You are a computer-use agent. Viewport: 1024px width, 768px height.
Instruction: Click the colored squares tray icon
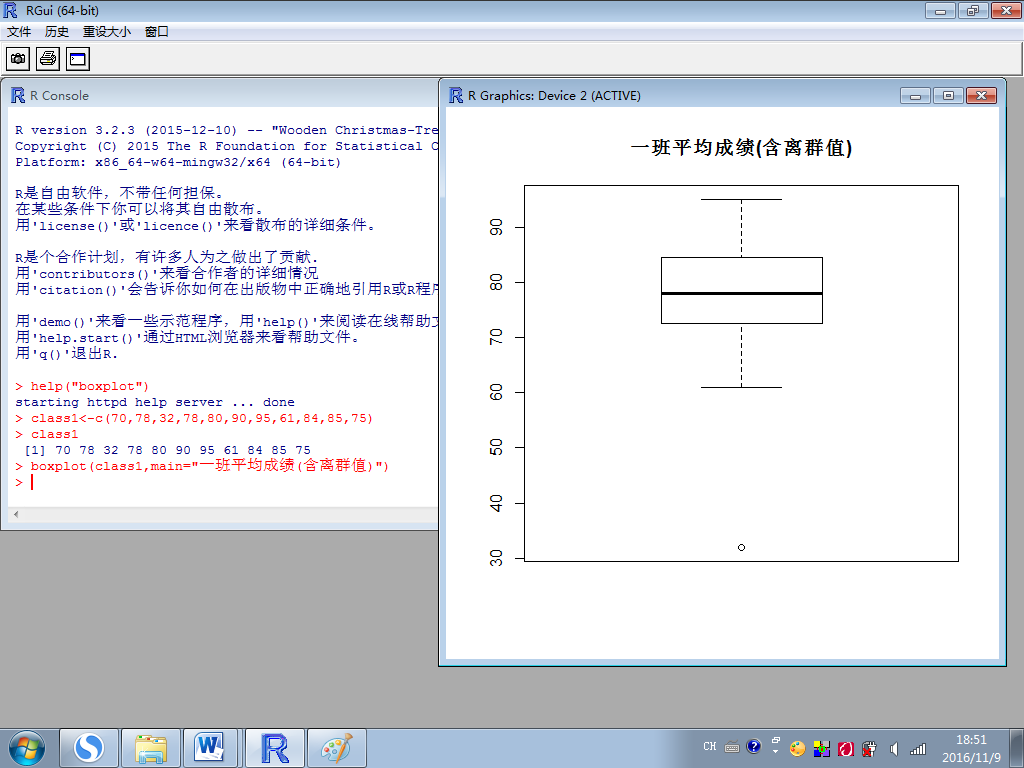[x=822, y=748]
